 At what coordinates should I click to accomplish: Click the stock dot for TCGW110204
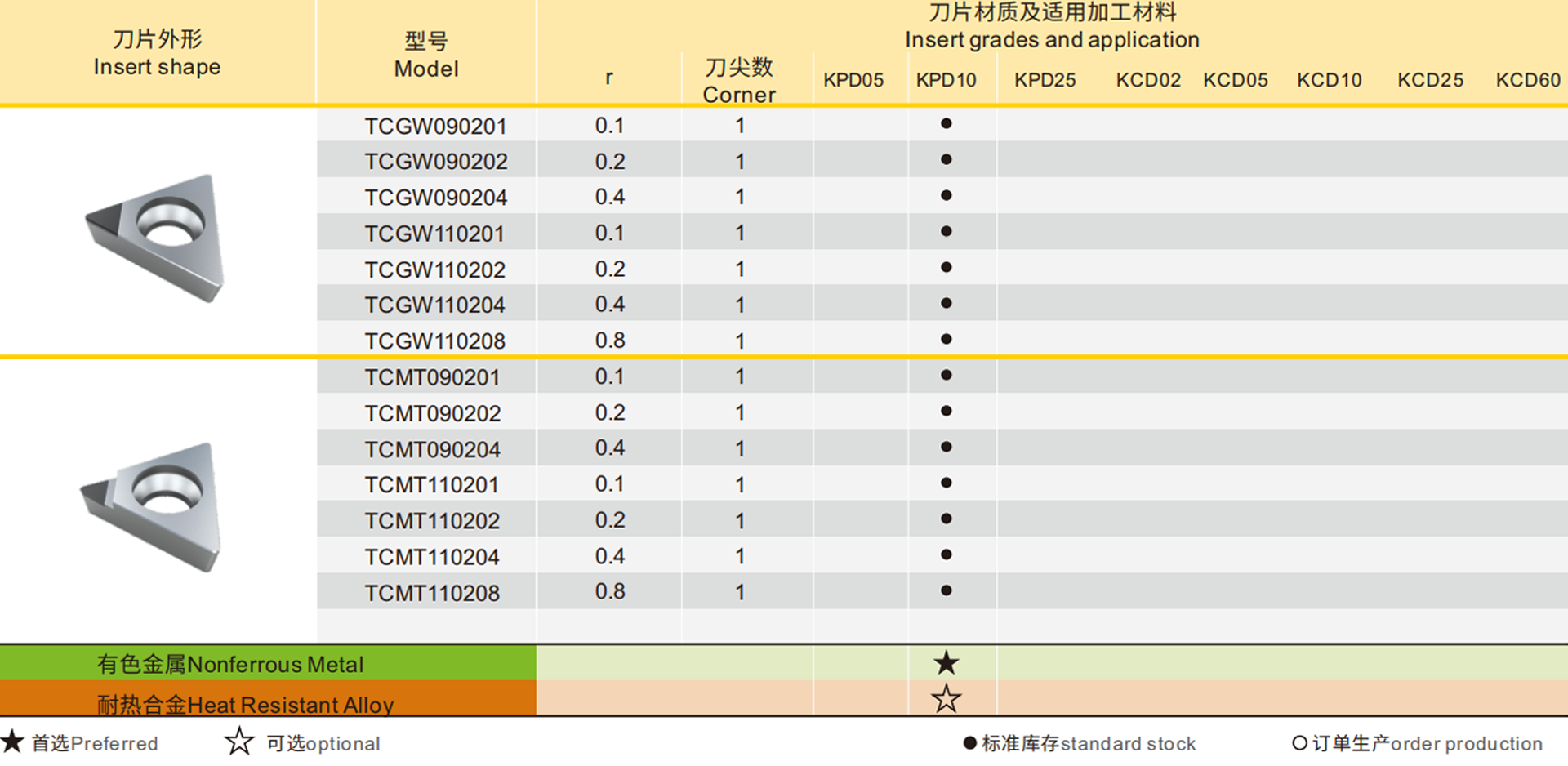point(946,302)
